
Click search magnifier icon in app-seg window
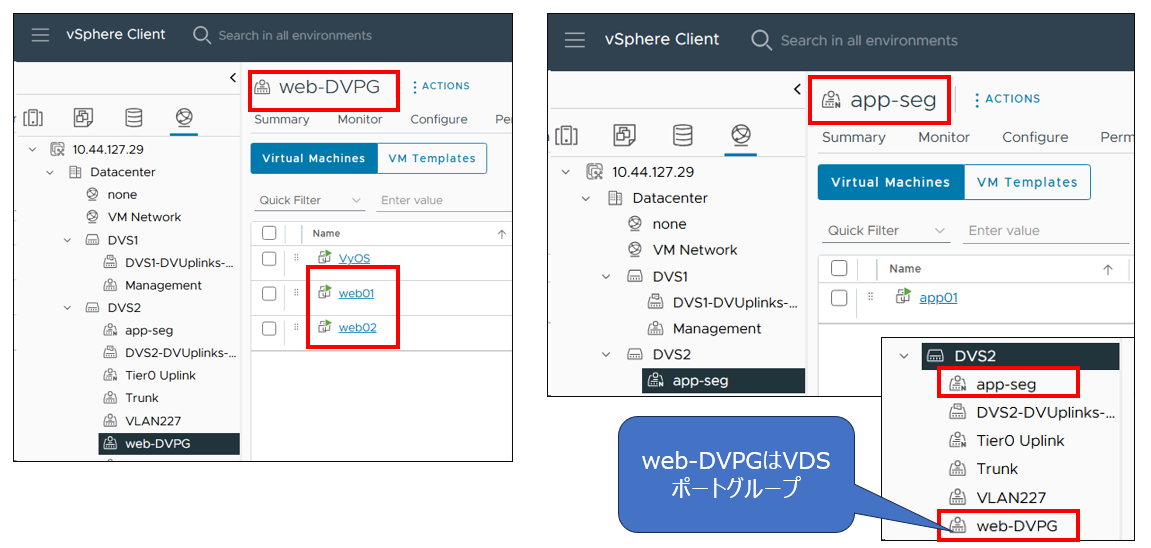762,40
